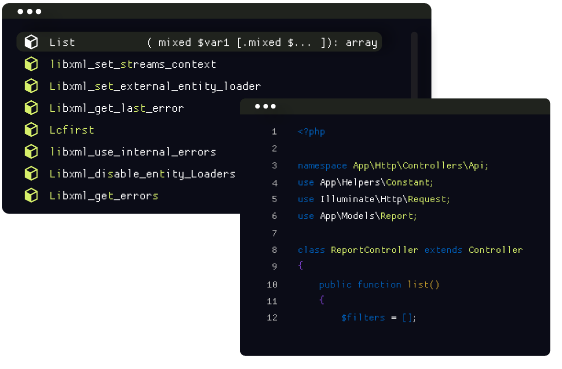Click the $filters variable on line 12
The height and width of the screenshot is (369, 562).
(x=363, y=317)
